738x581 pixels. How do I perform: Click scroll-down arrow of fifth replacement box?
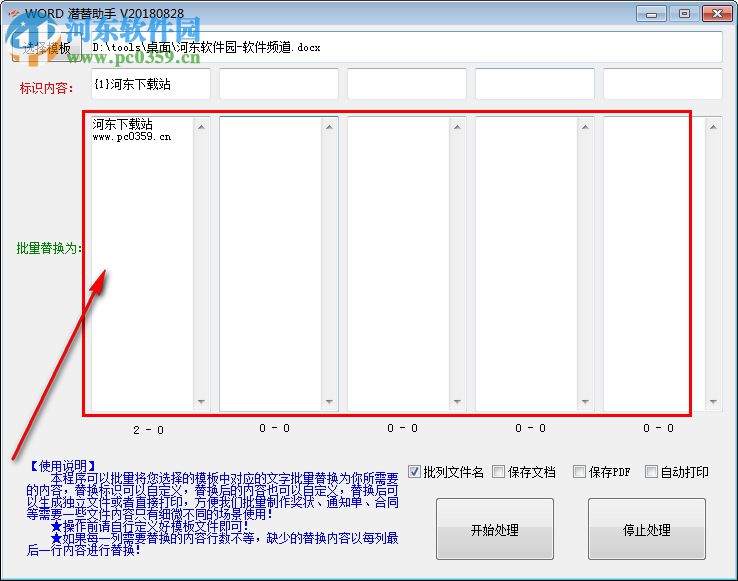(714, 402)
